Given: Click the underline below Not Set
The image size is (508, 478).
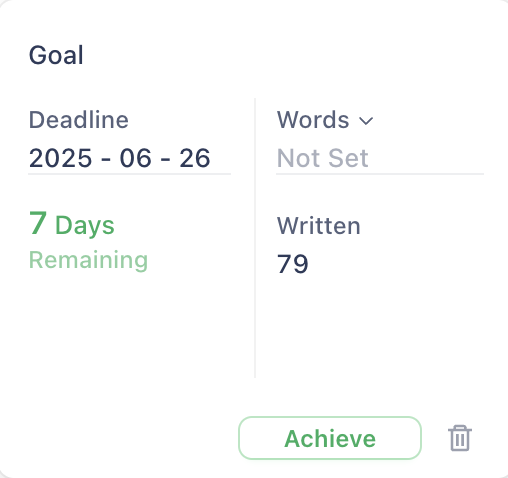Looking at the screenshot, I should point(380,174).
